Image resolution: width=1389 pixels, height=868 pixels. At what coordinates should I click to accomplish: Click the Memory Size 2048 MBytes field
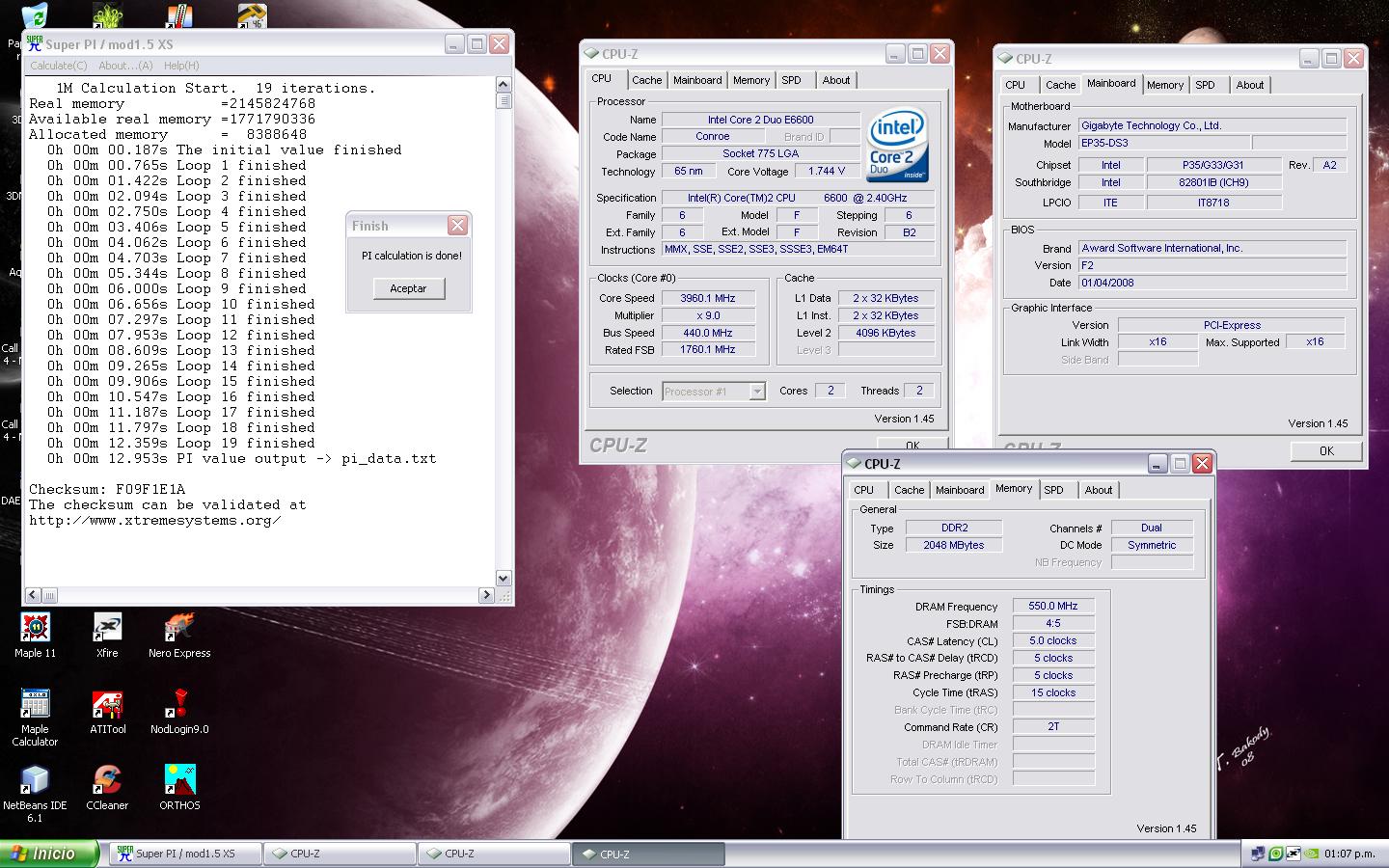[955, 545]
